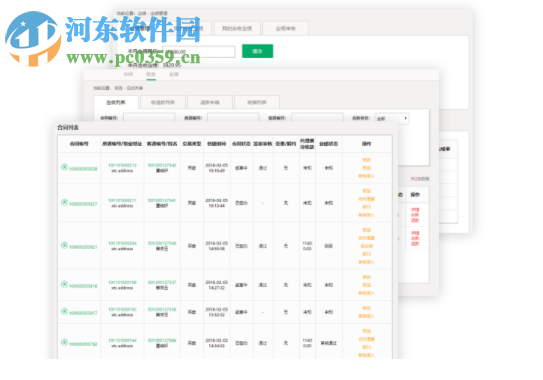543x380 pixels.
Task: Click the creation time cell 2018-02-05 16:15:49
Action: [x=216, y=168]
